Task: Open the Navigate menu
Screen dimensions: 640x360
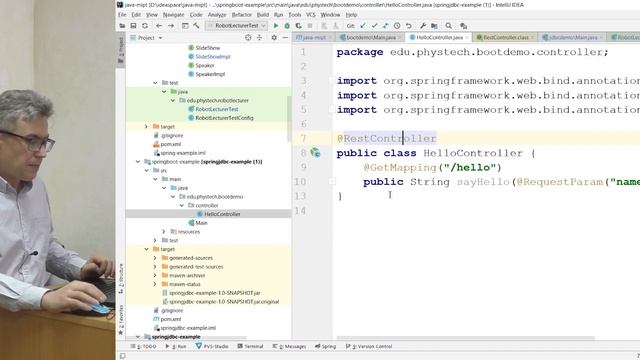Action: click(x=173, y=15)
